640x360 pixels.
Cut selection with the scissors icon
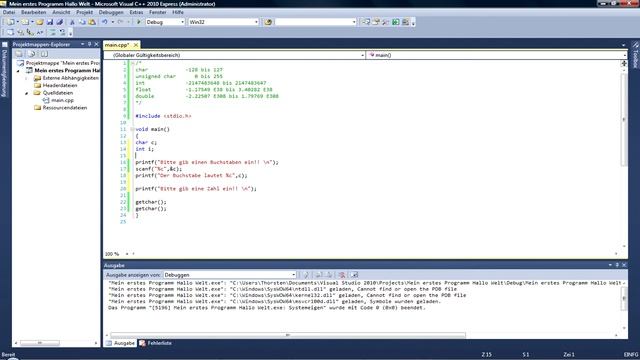pos(72,22)
